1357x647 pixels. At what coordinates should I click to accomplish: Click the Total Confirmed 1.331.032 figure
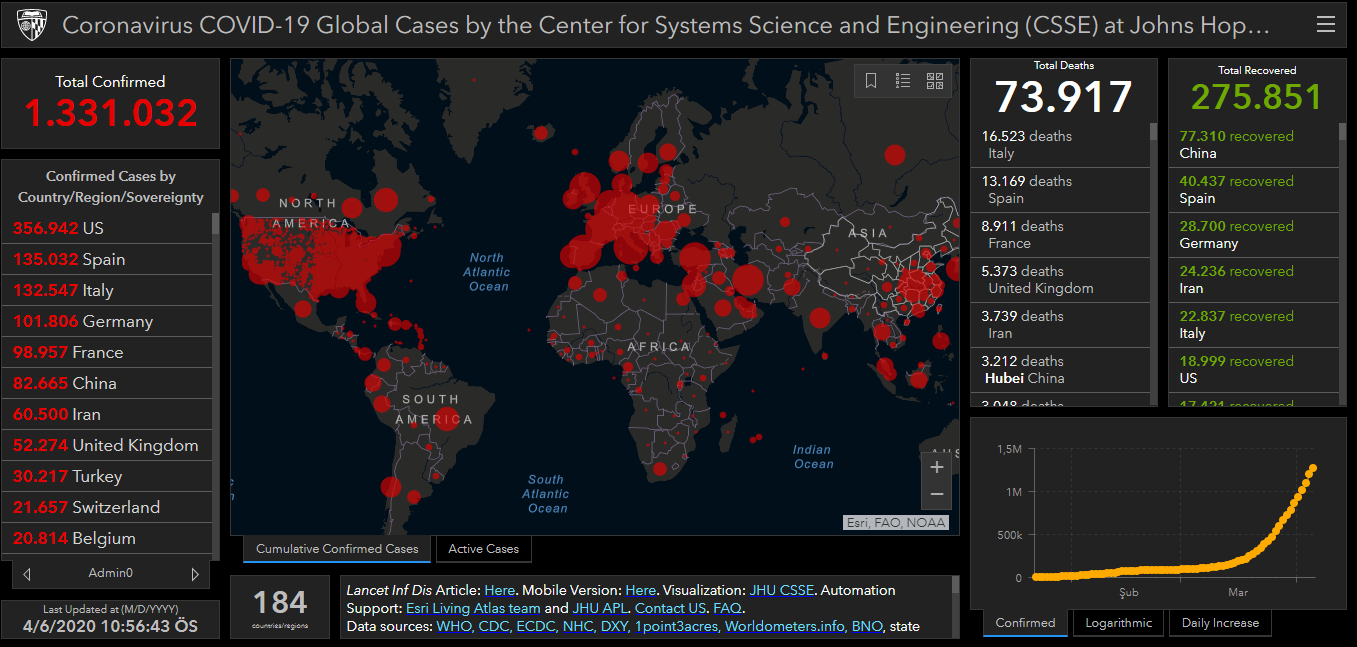coord(111,113)
